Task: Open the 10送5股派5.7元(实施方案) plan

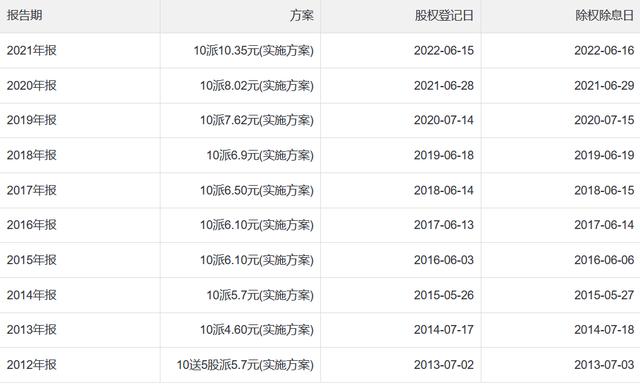Action: (245, 365)
